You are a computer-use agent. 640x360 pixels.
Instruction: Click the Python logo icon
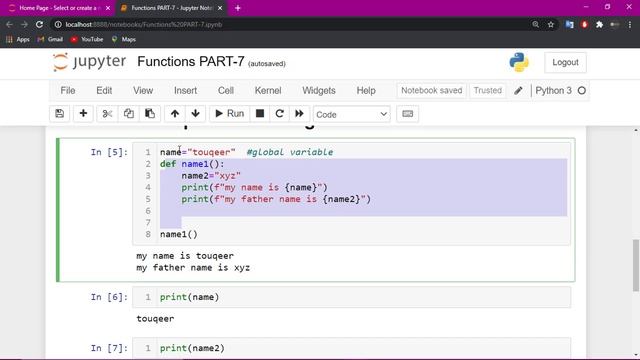pos(519,62)
